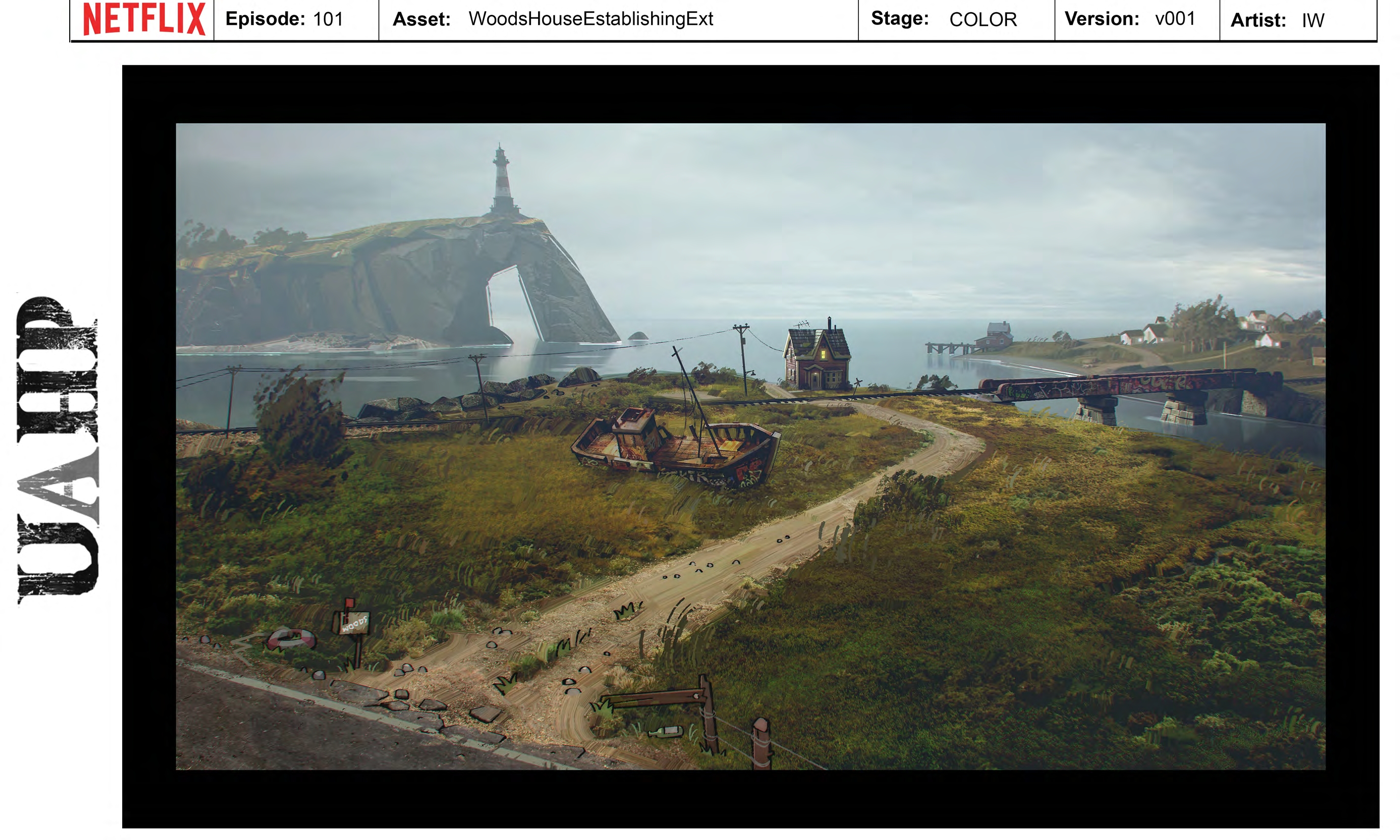Click the WOODS mailbox by the road
The image size is (1400, 840).
354,623
